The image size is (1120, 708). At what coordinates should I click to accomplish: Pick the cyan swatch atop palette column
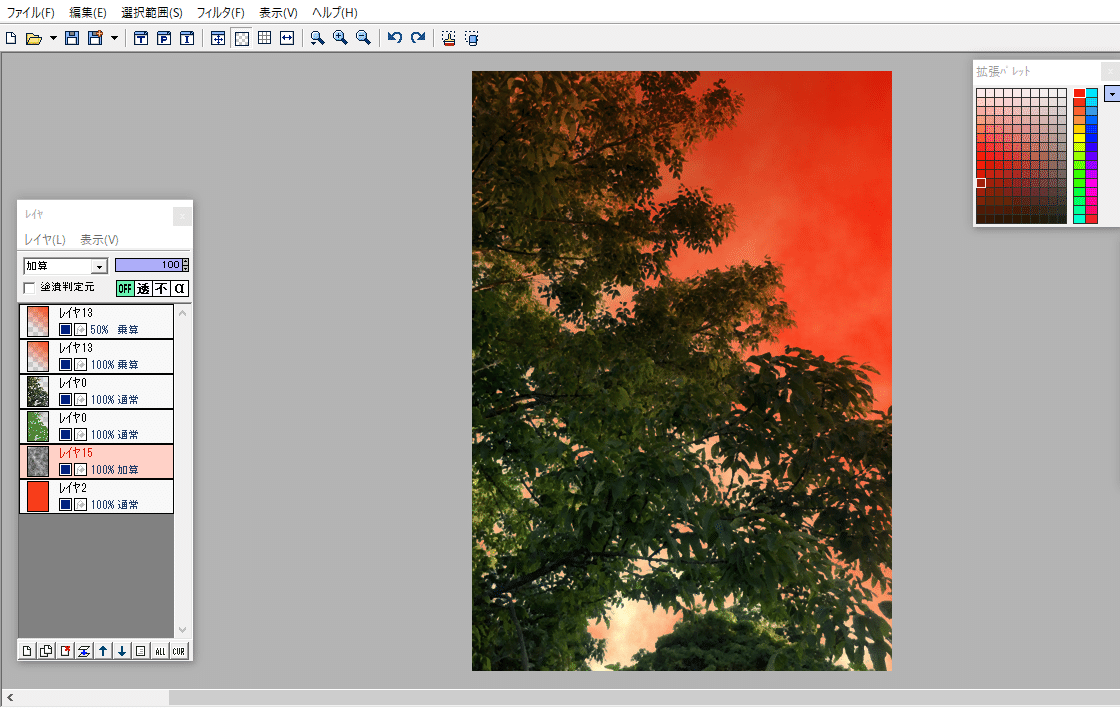[x=1091, y=93]
